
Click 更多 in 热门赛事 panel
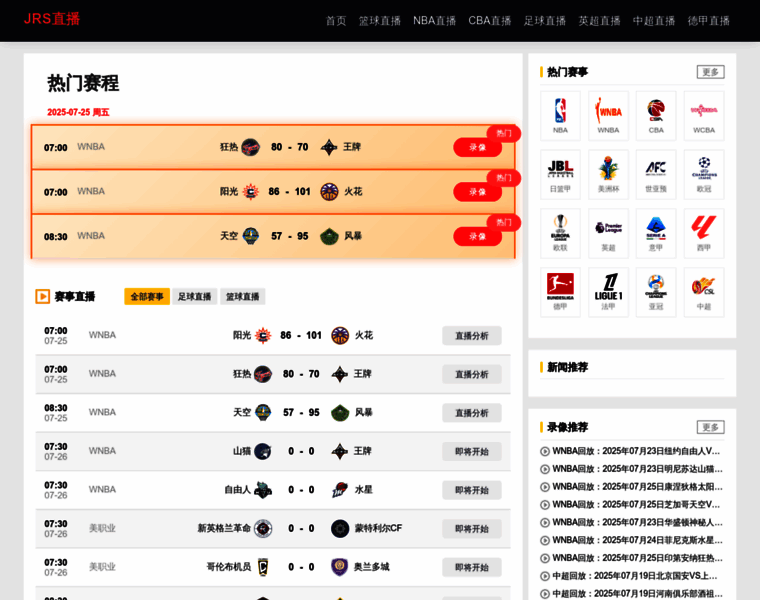click(711, 72)
